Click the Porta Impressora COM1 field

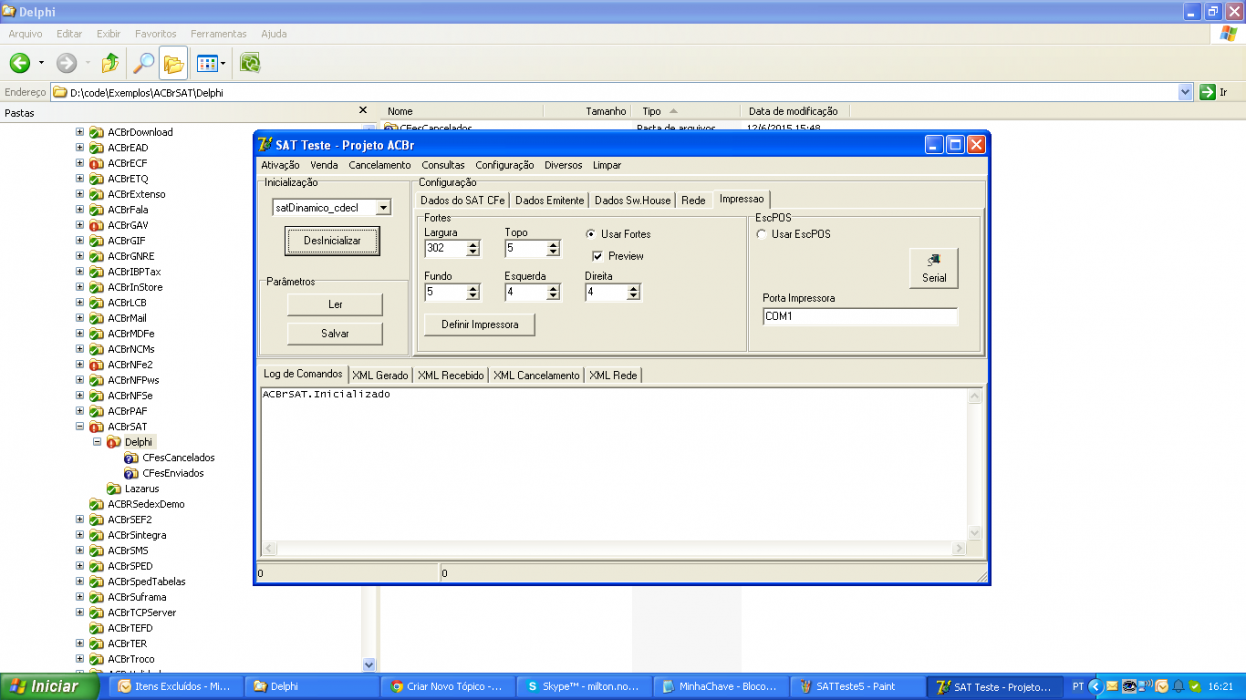859,316
